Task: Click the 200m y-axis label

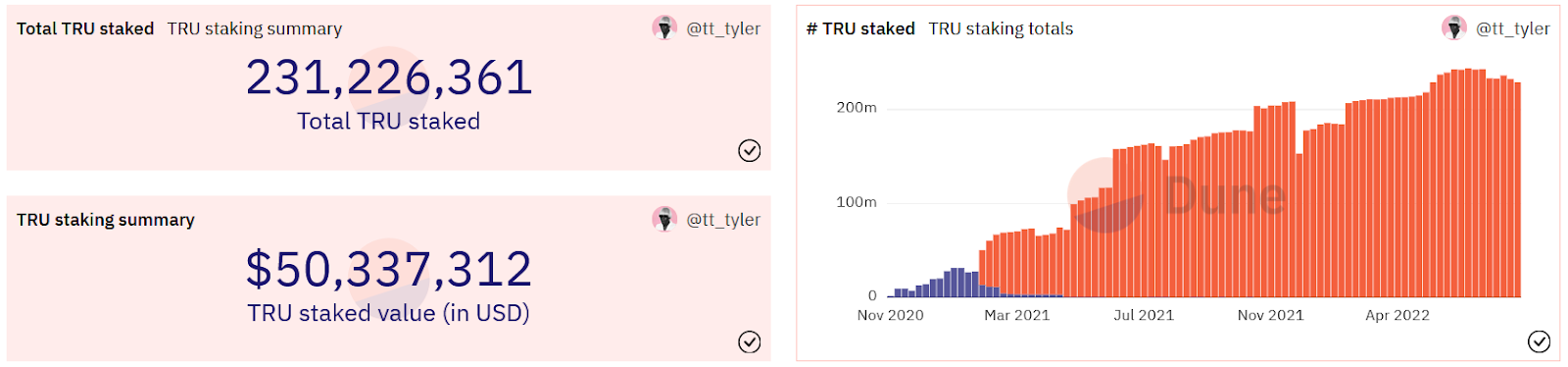Action: 857,107
